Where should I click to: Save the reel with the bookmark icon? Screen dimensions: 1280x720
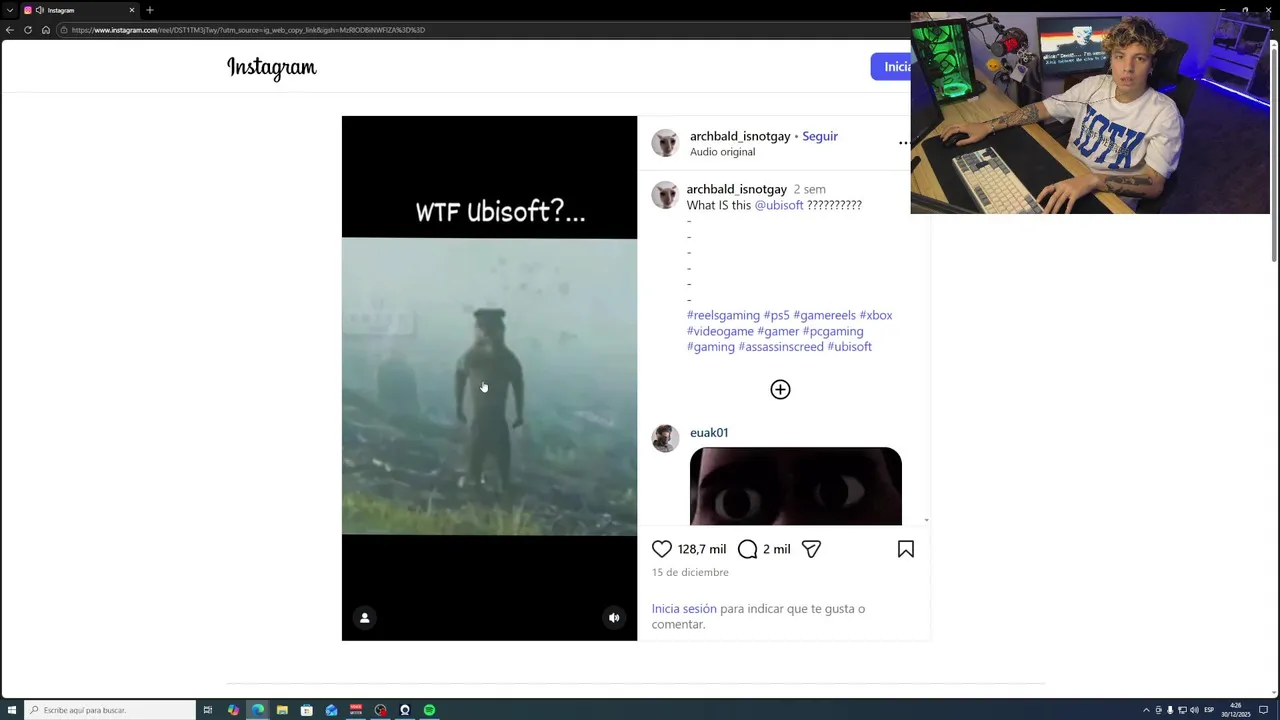[906, 549]
